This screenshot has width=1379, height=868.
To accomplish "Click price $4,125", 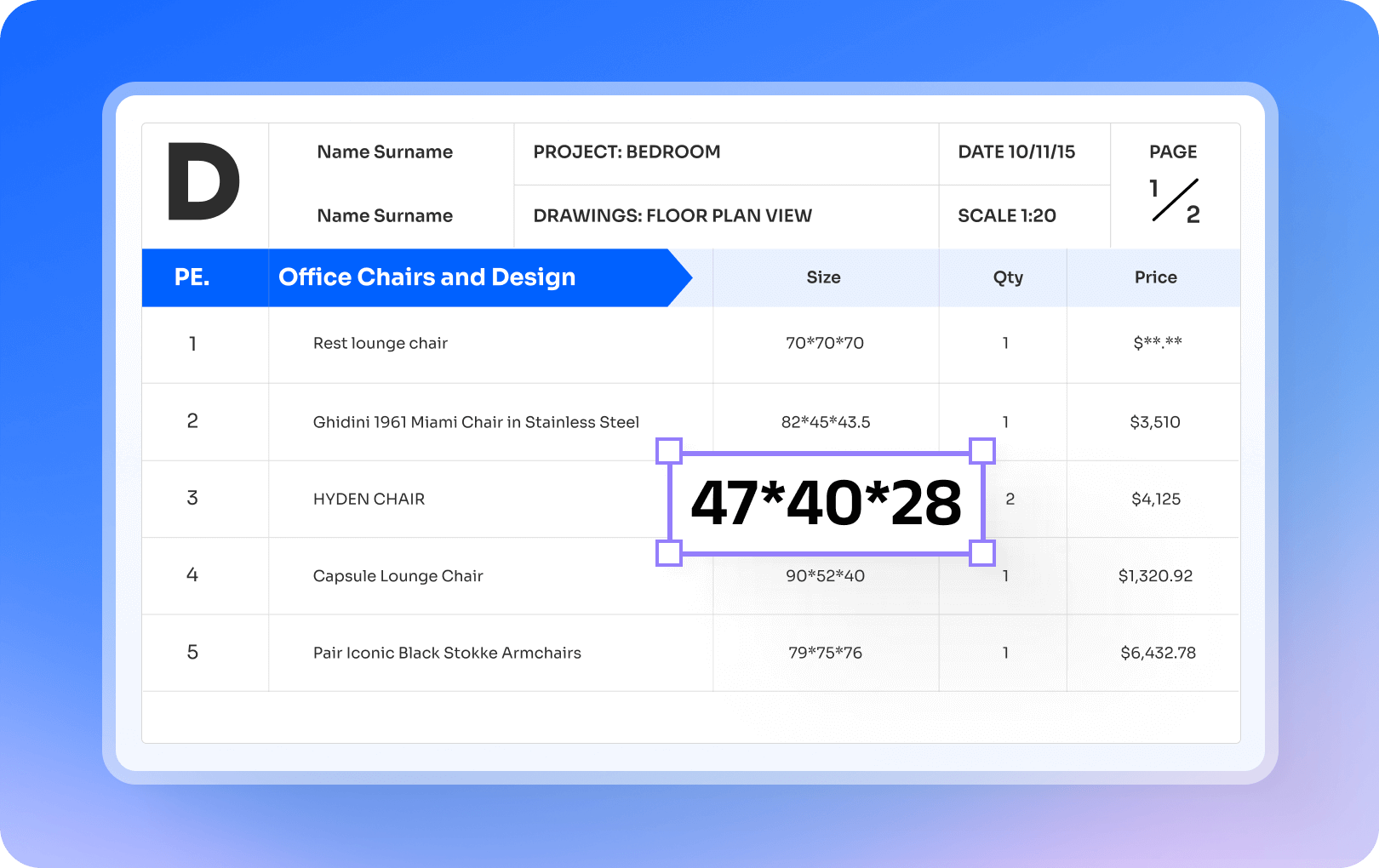I will (1156, 500).
